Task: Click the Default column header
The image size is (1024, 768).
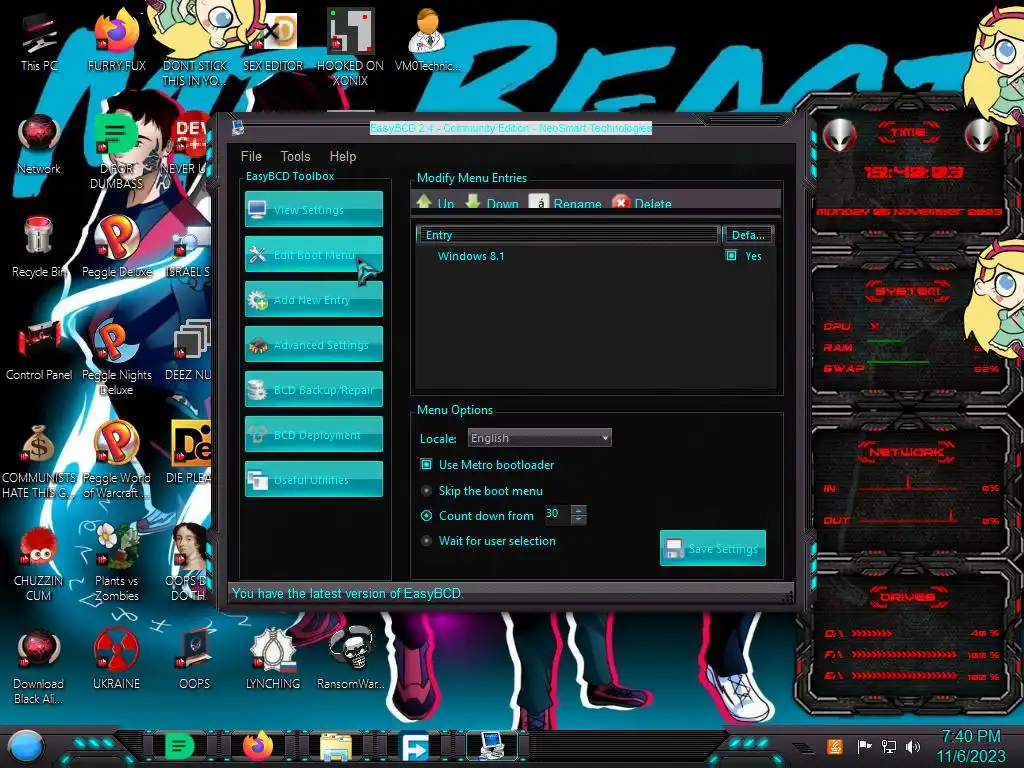Action: [748, 234]
